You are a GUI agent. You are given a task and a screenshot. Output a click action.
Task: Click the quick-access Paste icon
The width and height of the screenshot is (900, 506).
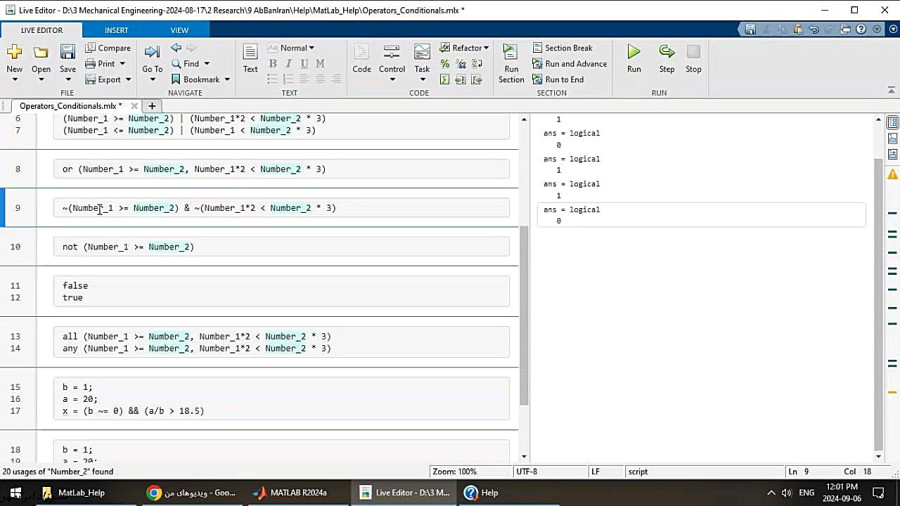(x=798, y=29)
